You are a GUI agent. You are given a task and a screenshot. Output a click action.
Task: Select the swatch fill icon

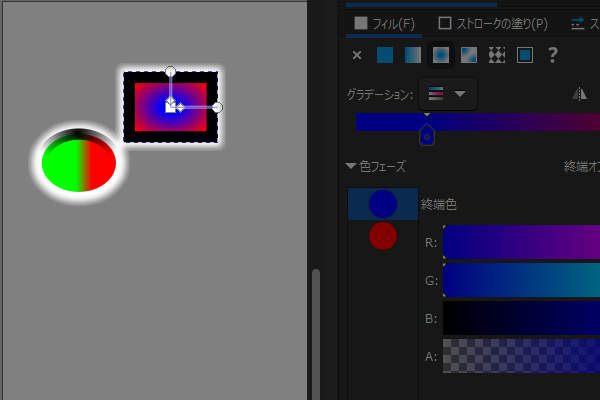tap(525, 55)
